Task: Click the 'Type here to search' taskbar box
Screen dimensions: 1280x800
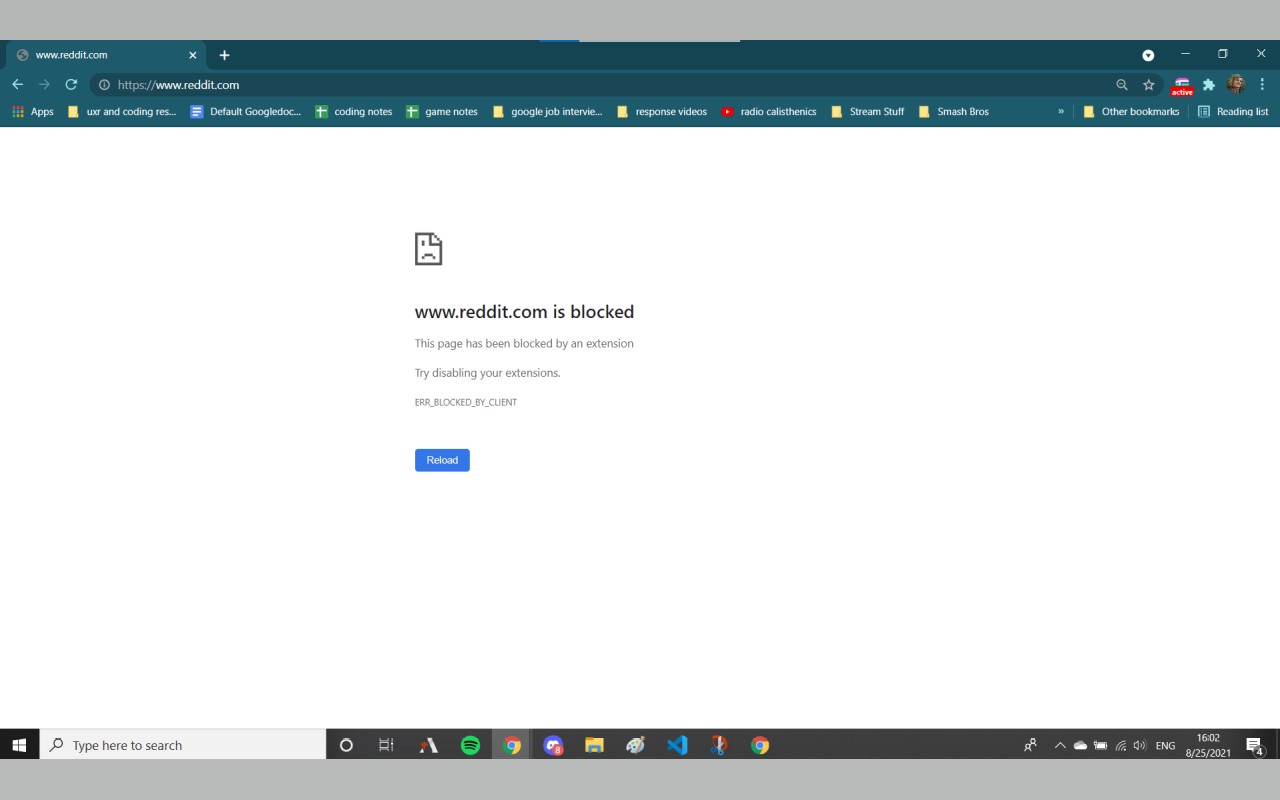Action: pyautogui.click(x=183, y=745)
